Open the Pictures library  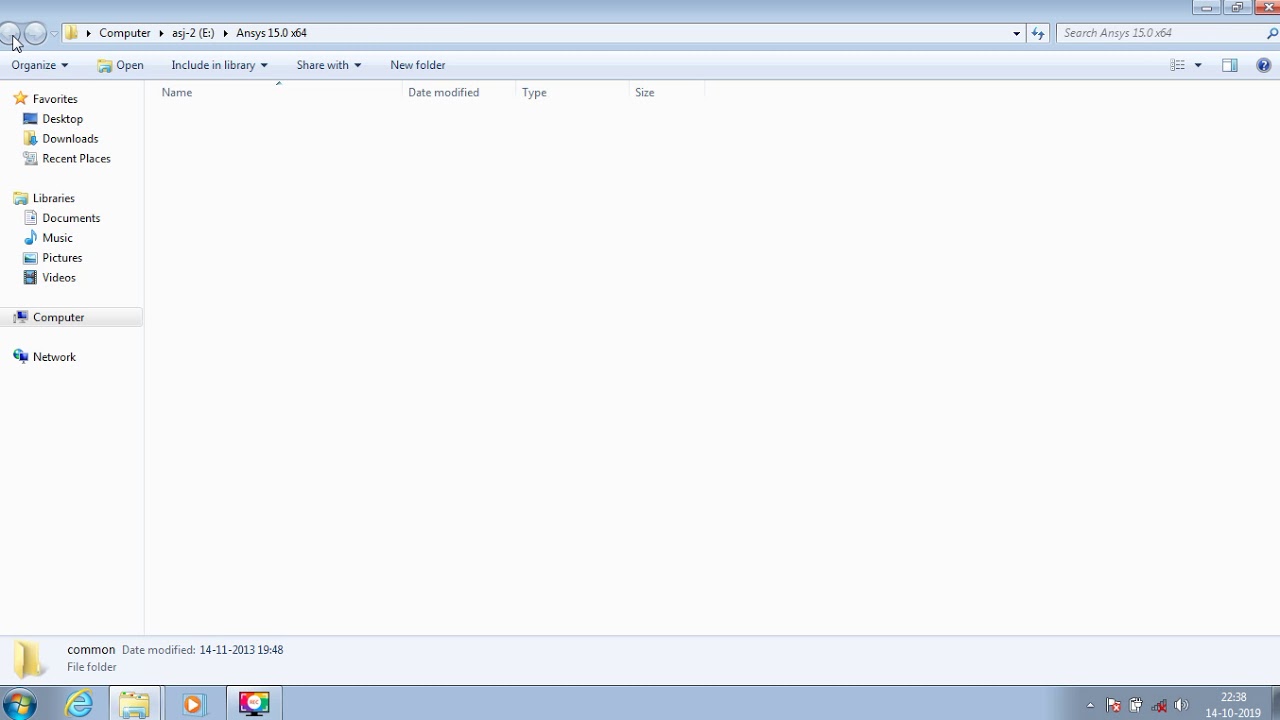click(x=62, y=258)
